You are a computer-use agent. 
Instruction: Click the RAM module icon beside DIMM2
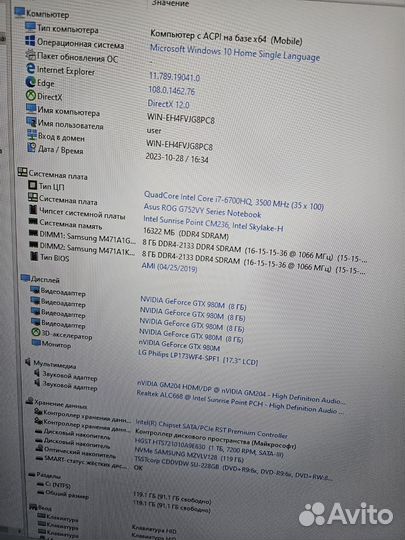pyautogui.click(x=34, y=245)
